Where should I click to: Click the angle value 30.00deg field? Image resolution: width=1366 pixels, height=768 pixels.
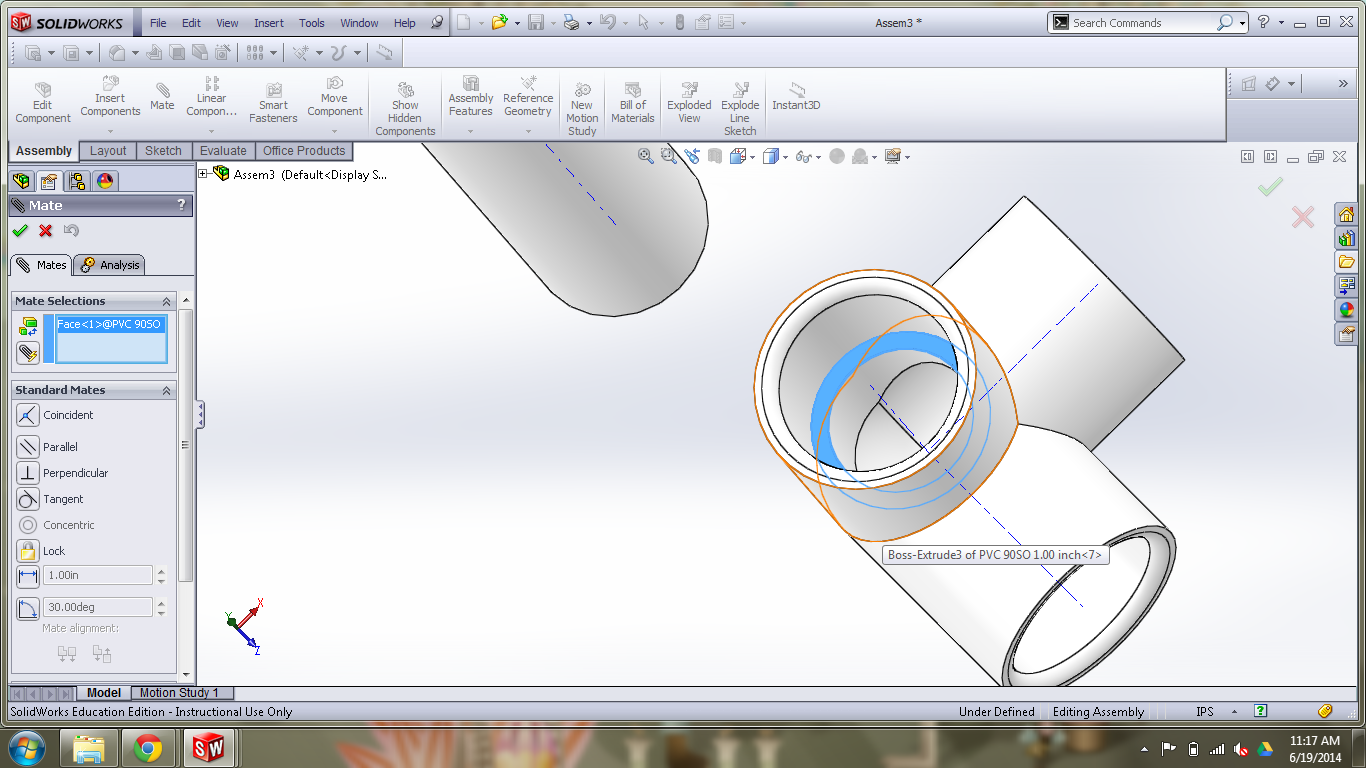click(x=97, y=607)
